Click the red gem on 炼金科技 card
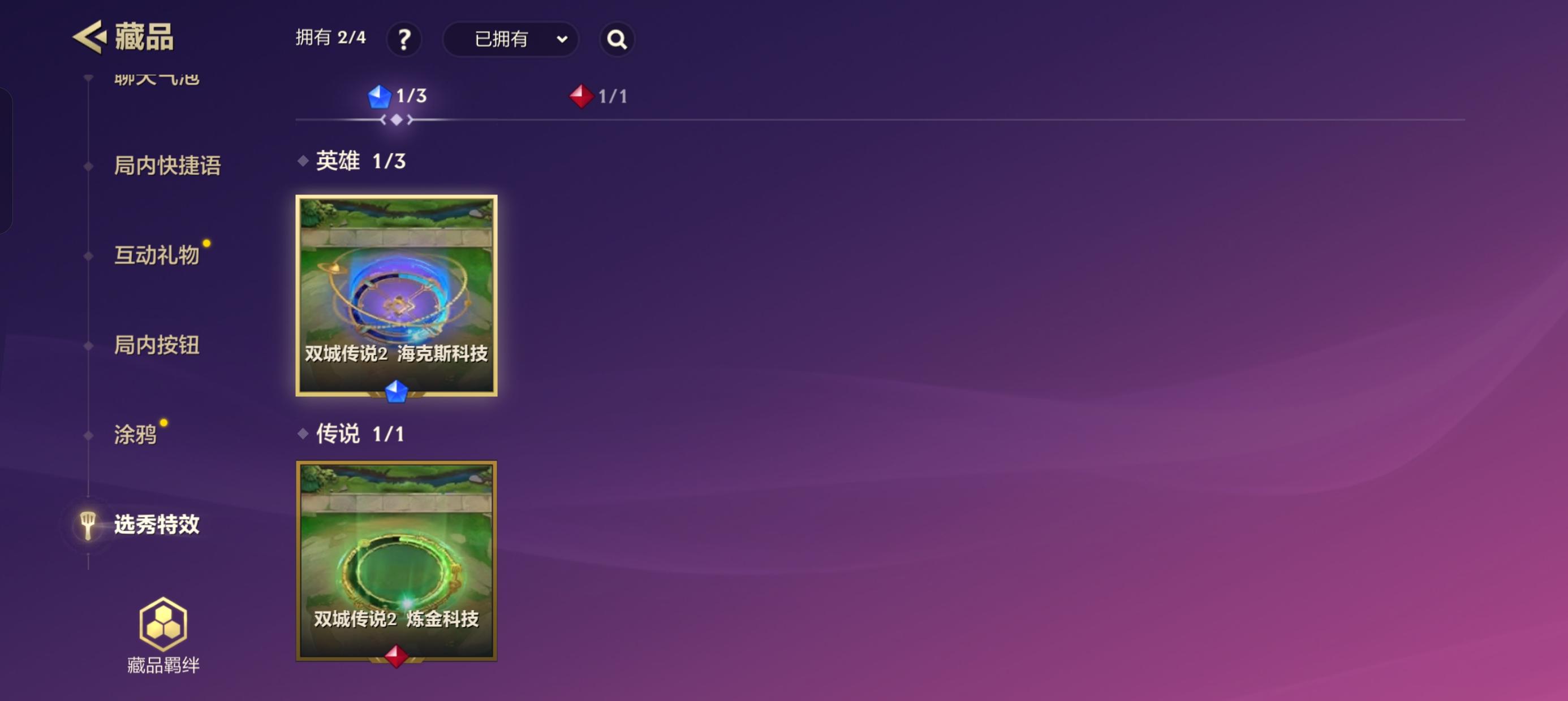 coord(397,656)
